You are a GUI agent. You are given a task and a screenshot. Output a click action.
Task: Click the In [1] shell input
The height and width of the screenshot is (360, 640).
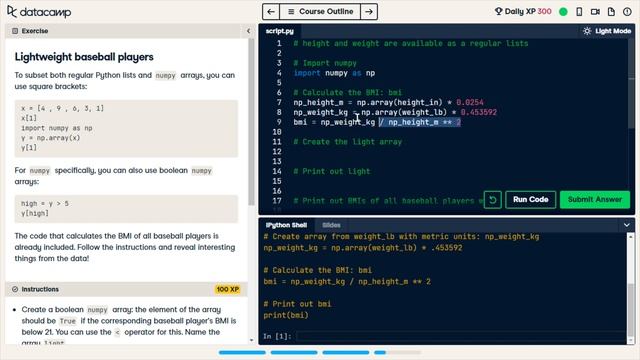(x=461, y=336)
